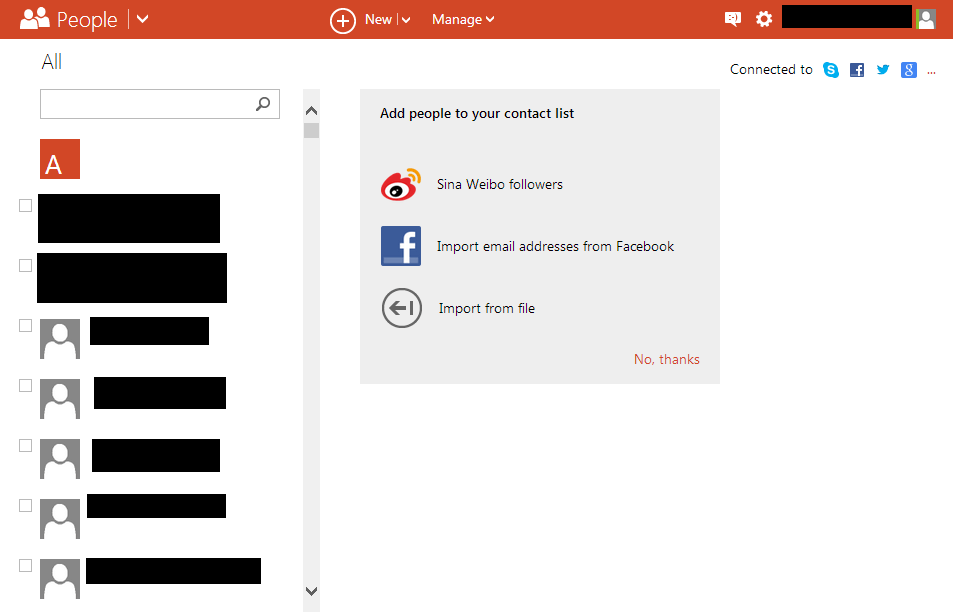Click the contact list scrollbar thumb
Screen dimensions: 953x612
pos(311,131)
